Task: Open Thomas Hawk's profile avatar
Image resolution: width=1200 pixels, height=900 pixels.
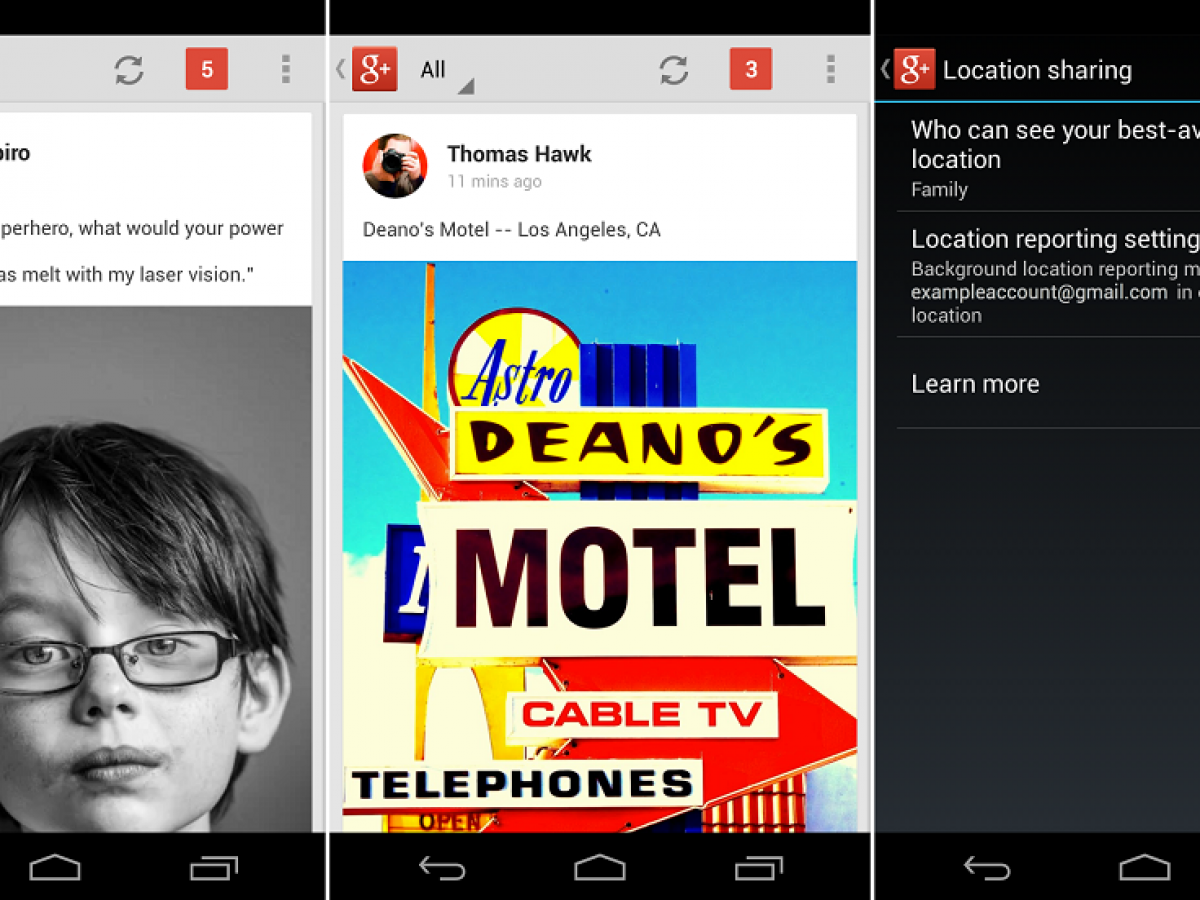Action: [395, 166]
